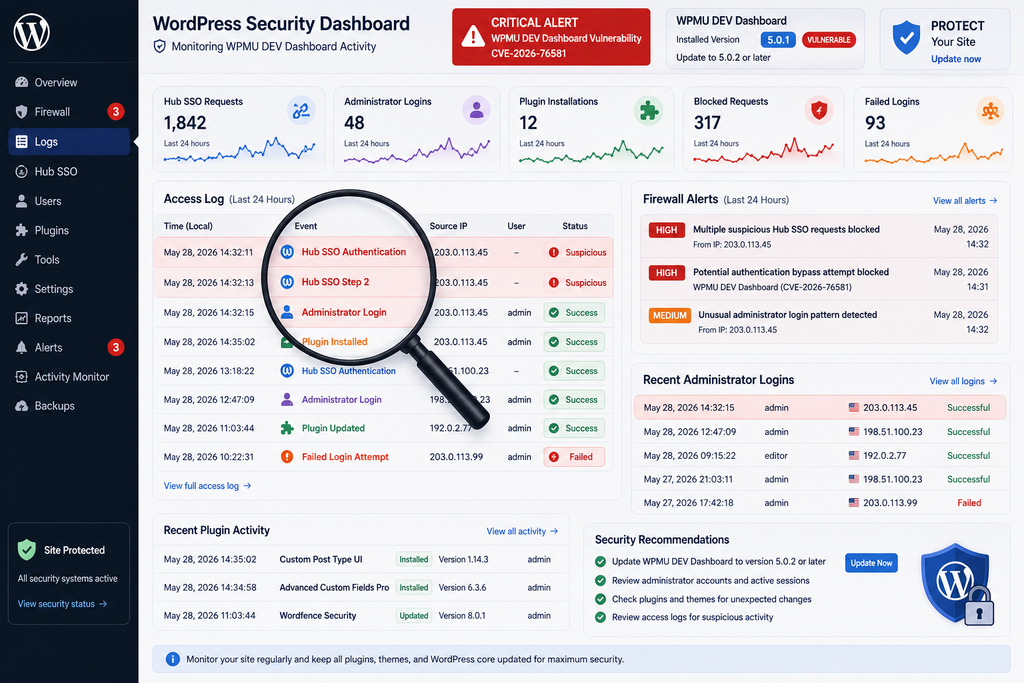The height and width of the screenshot is (683, 1024).
Task: Click the Firewall badge showing 3
Action: click(116, 112)
